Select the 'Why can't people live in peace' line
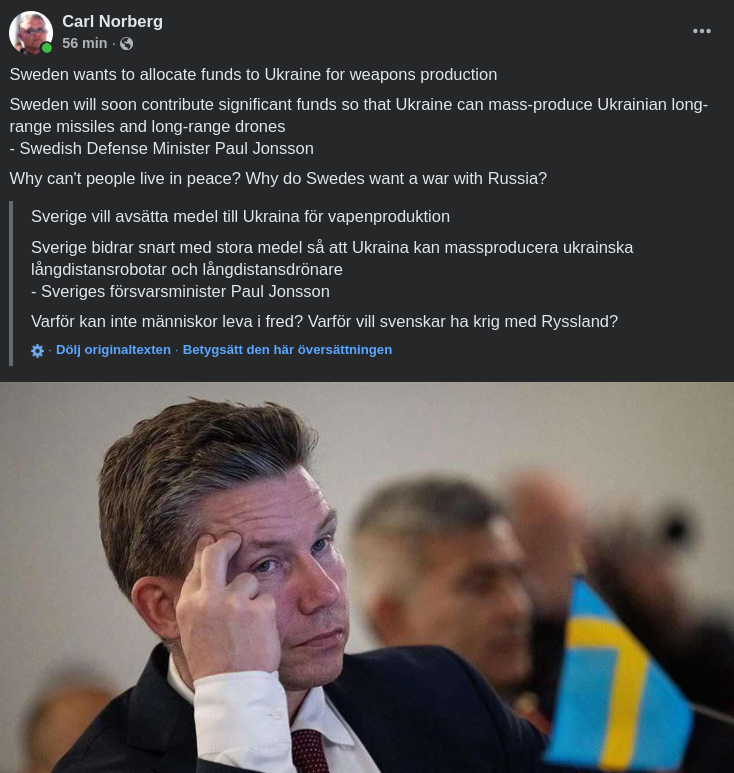 278,178
